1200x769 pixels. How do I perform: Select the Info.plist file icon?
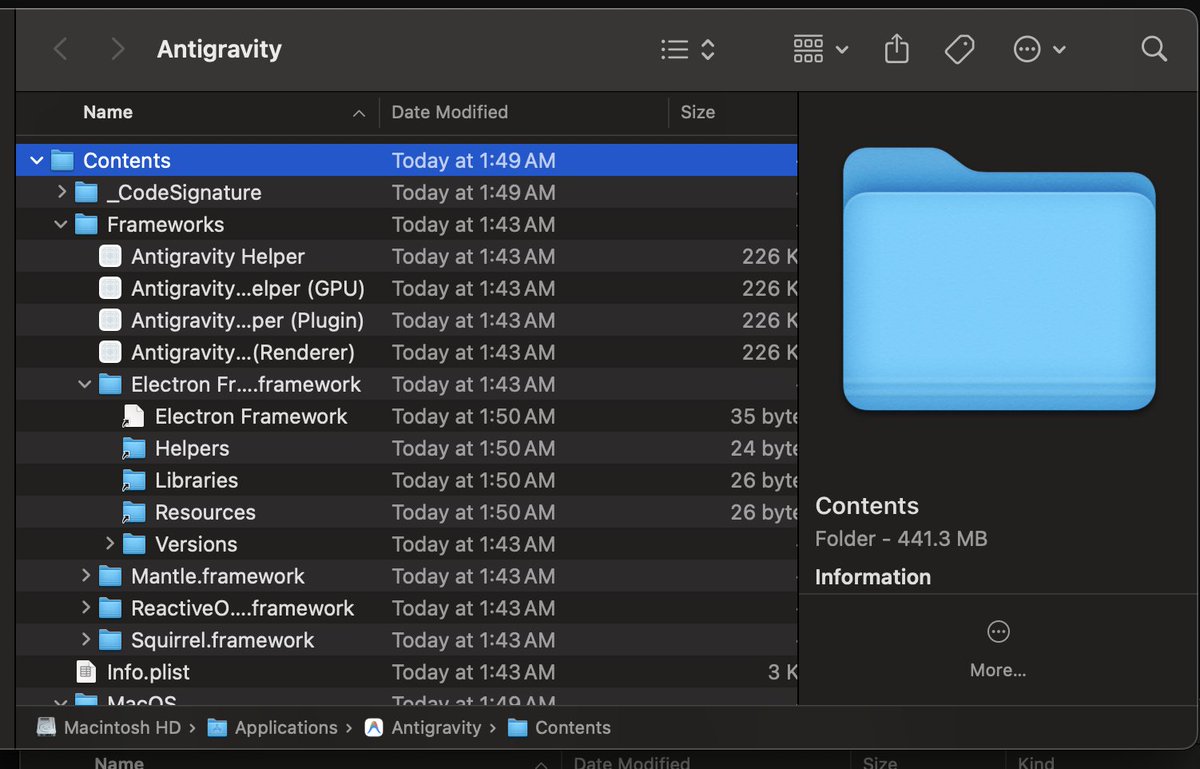tap(87, 672)
